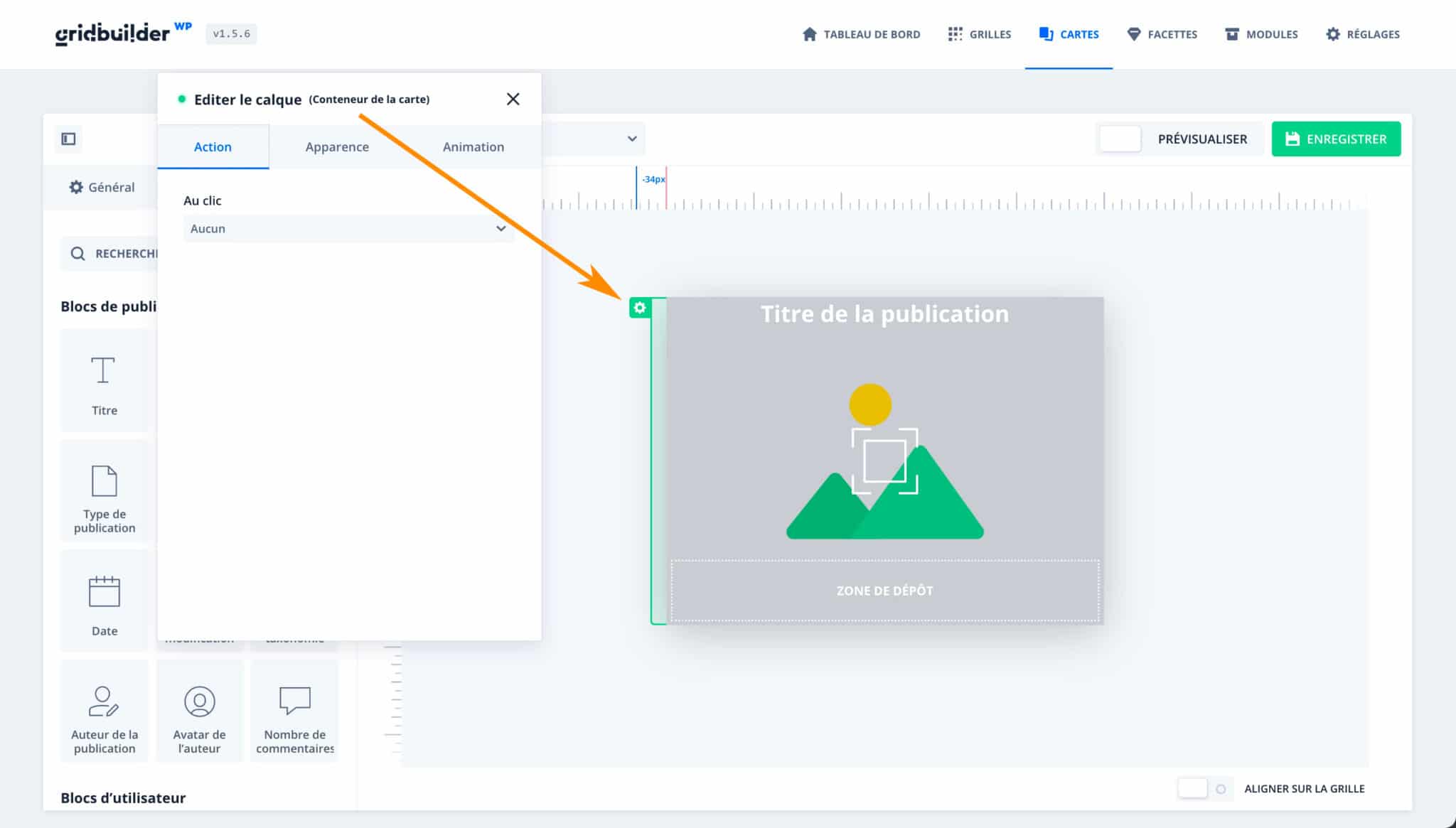The width and height of the screenshot is (1456, 828).
Task: Open the Au clic dropdown
Action: pos(348,229)
